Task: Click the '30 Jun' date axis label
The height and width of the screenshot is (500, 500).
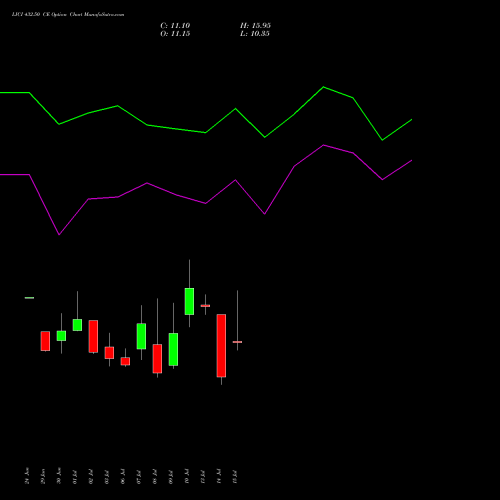Action: [59, 476]
